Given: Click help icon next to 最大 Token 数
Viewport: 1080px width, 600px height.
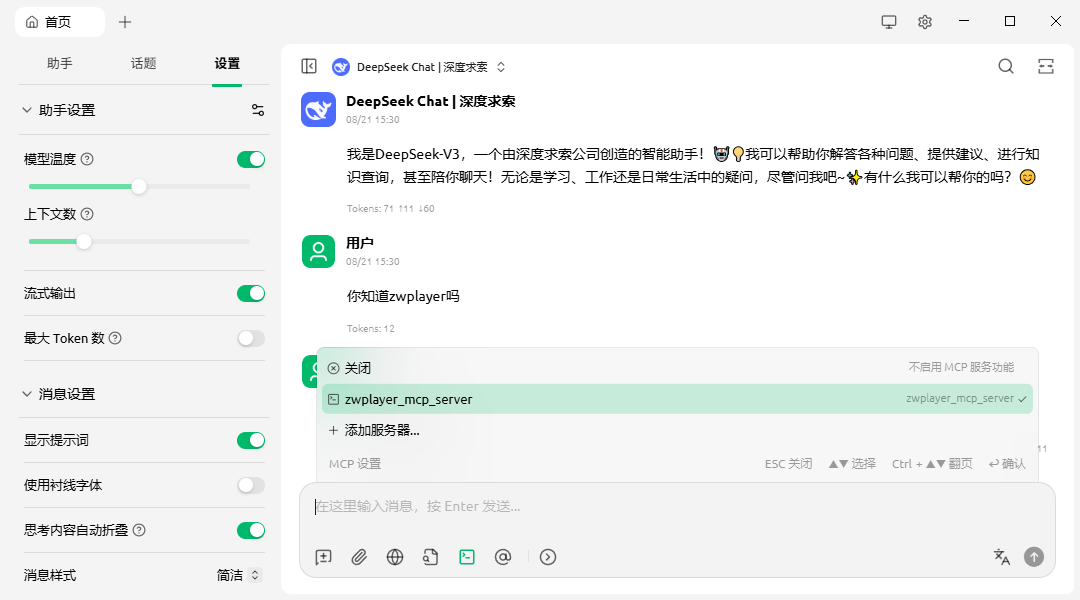Looking at the screenshot, I should pyautogui.click(x=115, y=338).
